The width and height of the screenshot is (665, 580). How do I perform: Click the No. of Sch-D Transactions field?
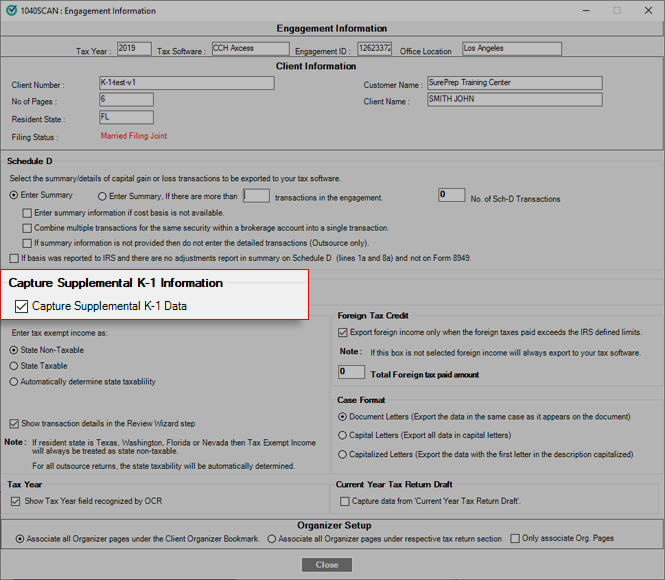pyautogui.click(x=452, y=195)
